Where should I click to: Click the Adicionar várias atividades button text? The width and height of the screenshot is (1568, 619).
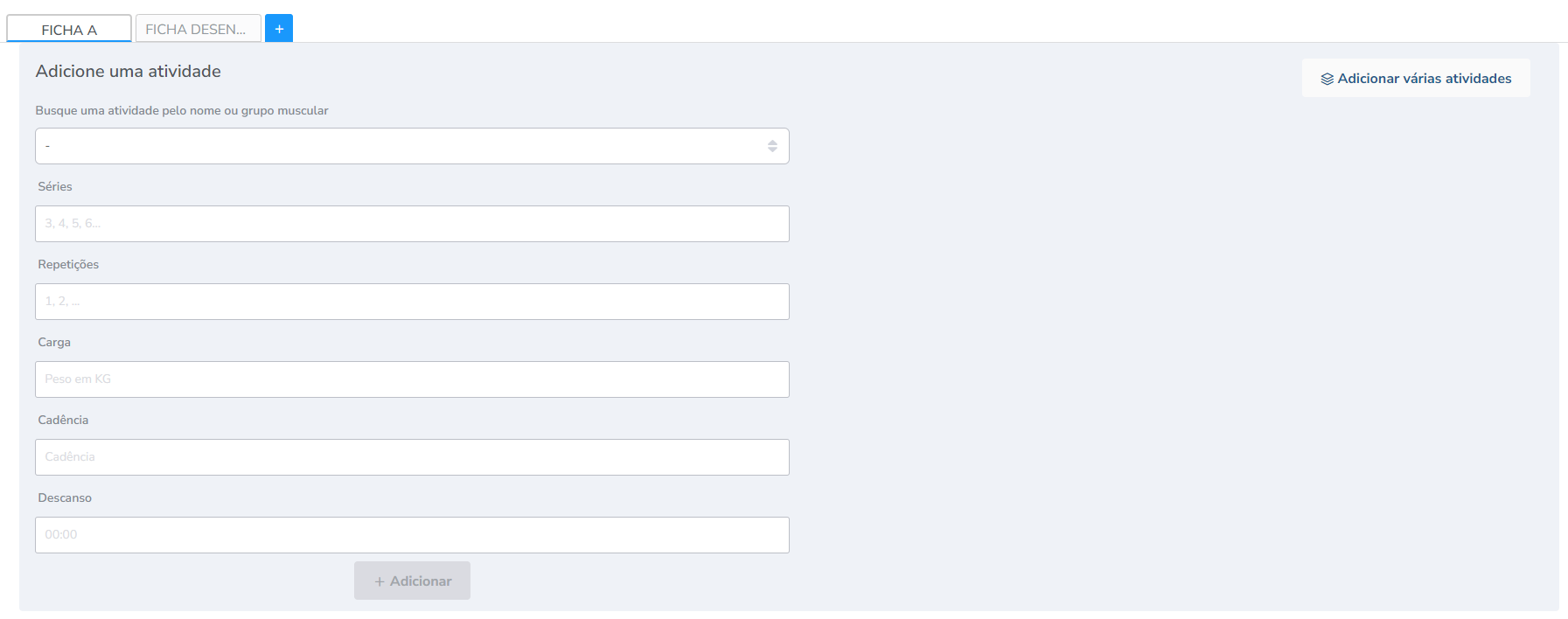tap(1424, 79)
